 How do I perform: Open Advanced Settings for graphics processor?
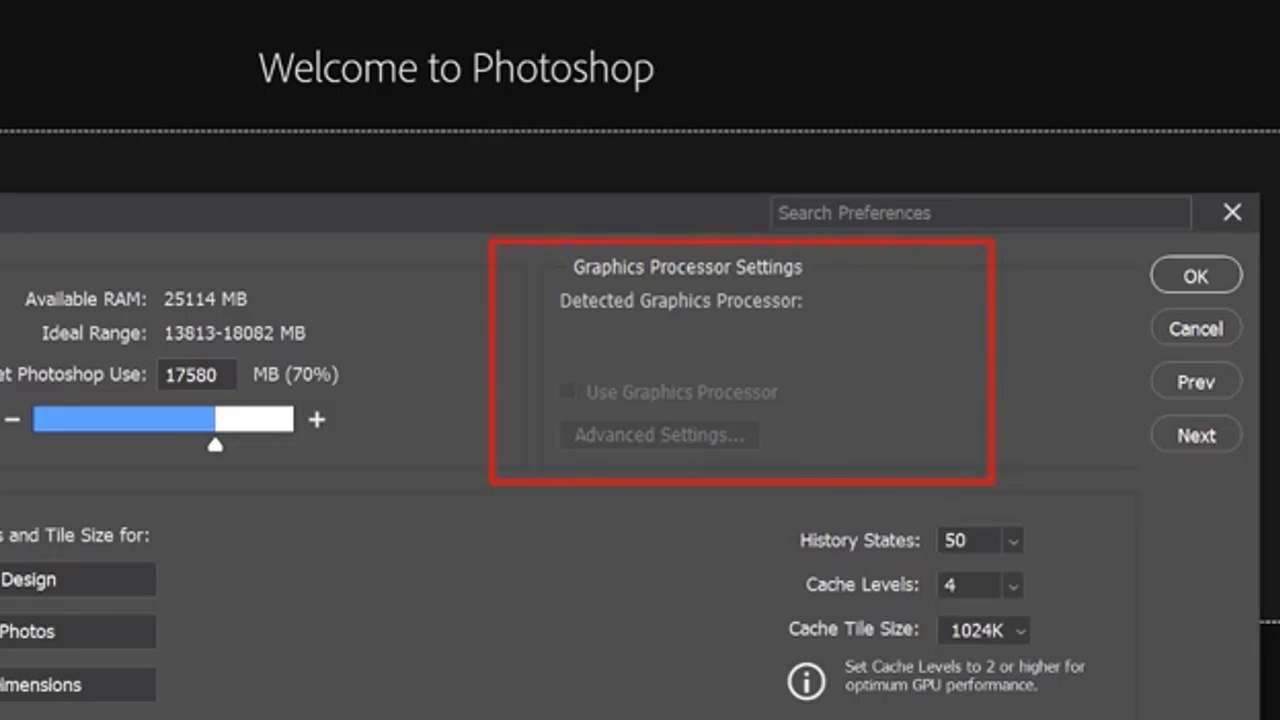tap(659, 435)
